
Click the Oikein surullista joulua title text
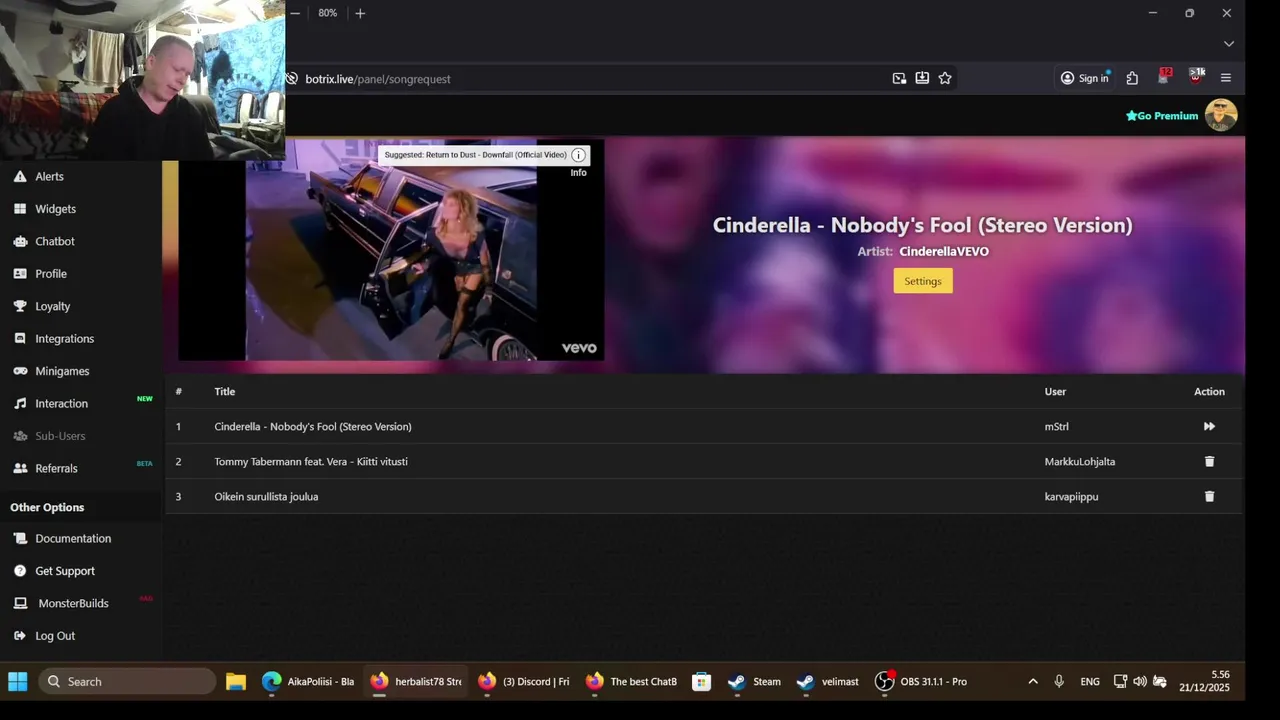tap(266, 497)
